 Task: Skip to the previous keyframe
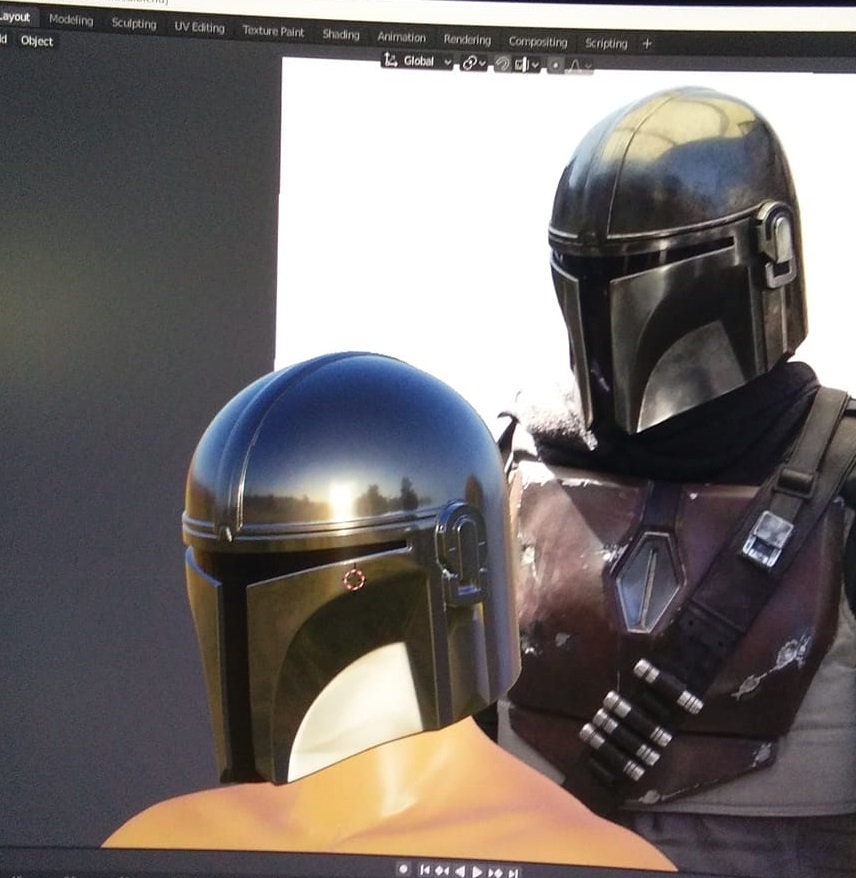(x=442, y=870)
